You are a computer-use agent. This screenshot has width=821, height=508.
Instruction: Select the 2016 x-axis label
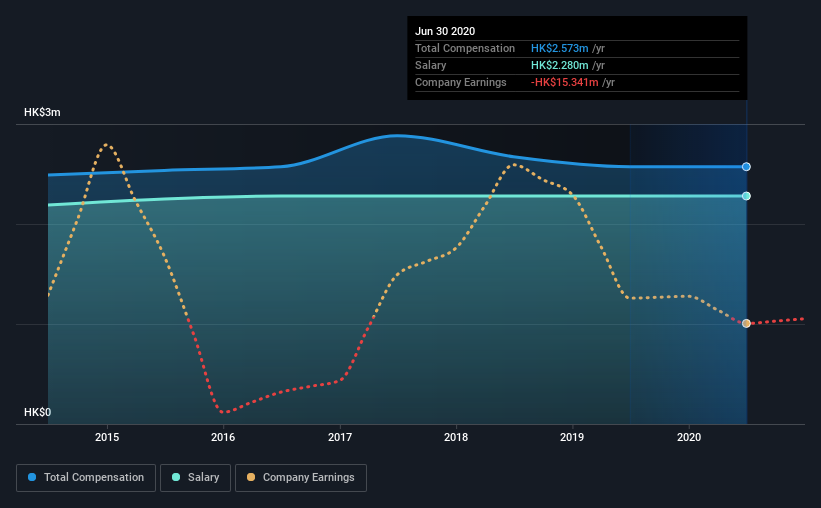point(223,437)
